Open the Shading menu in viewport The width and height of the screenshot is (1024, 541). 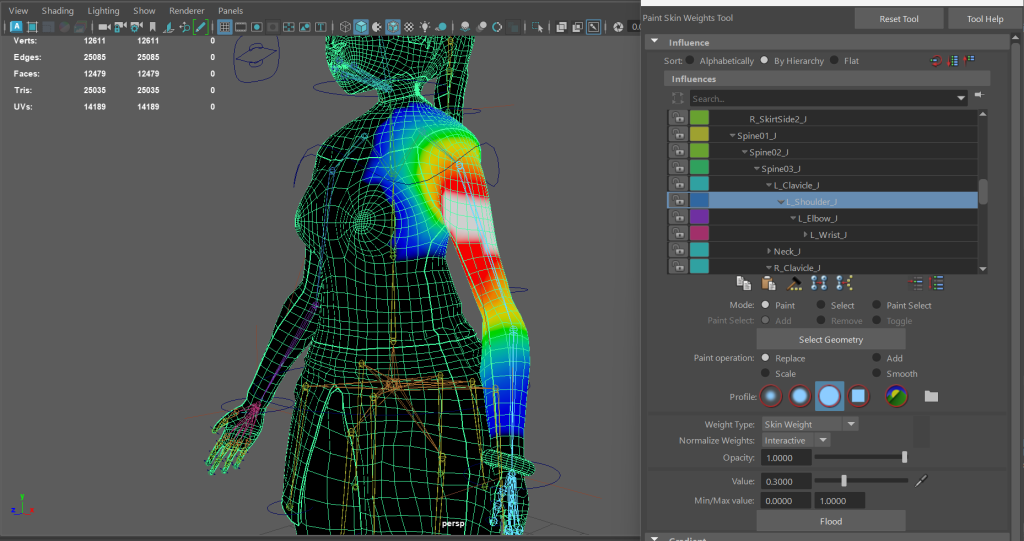pyautogui.click(x=57, y=11)
